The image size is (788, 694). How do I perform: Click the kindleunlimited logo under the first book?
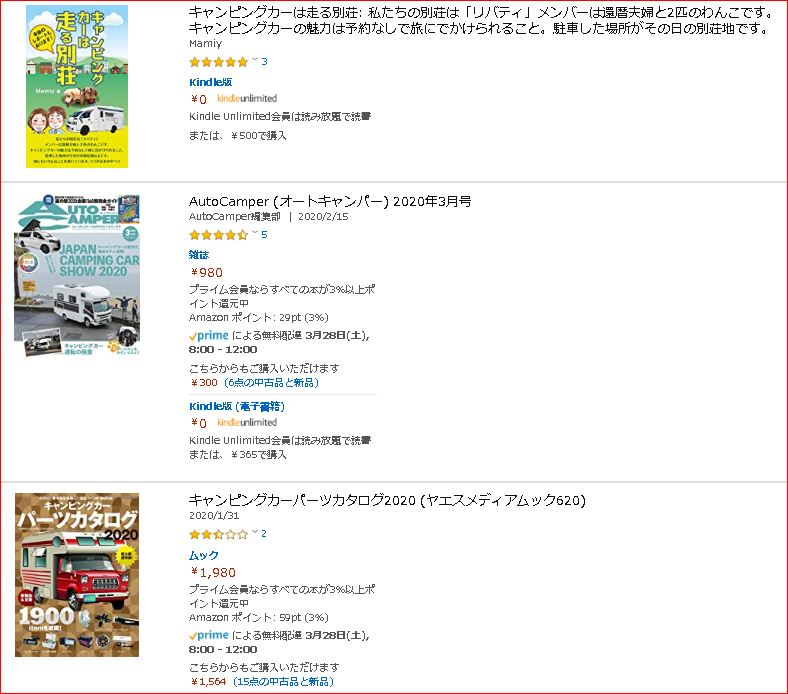(247, 98)
